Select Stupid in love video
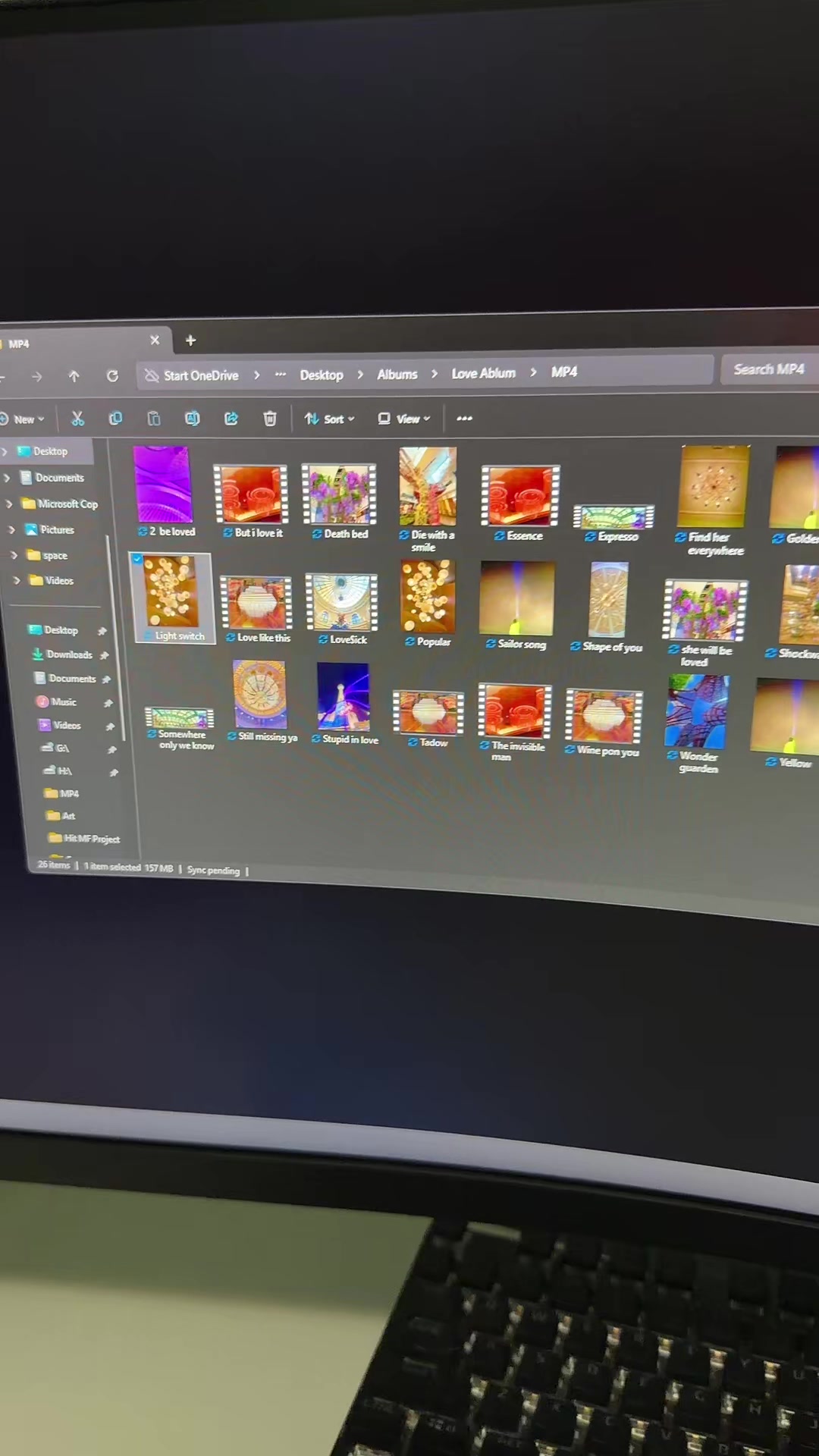 [x=344, y=704]
